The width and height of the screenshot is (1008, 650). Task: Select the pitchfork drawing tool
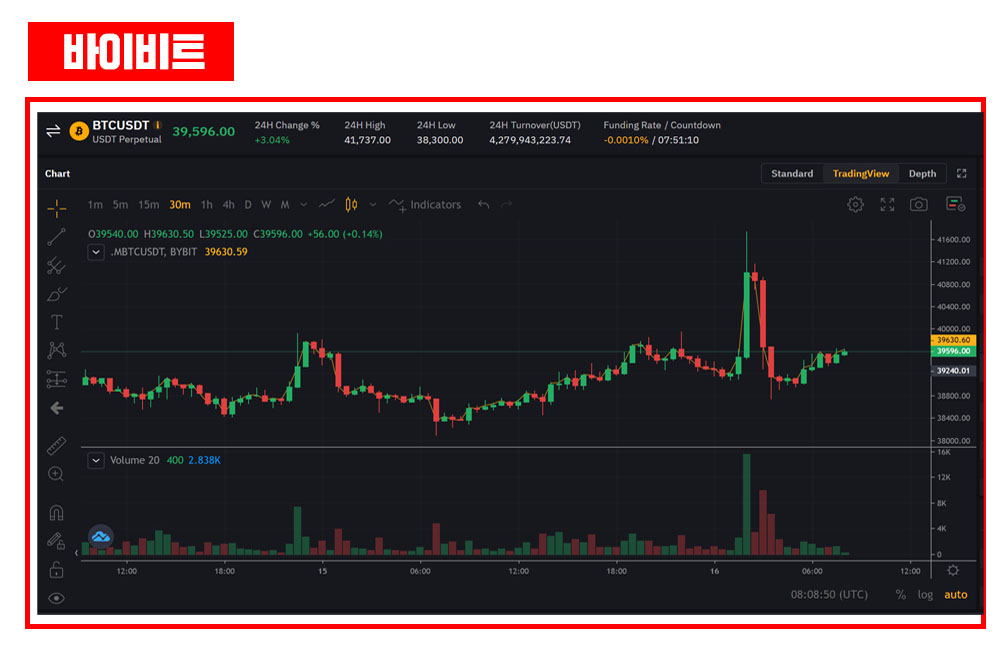57,266
